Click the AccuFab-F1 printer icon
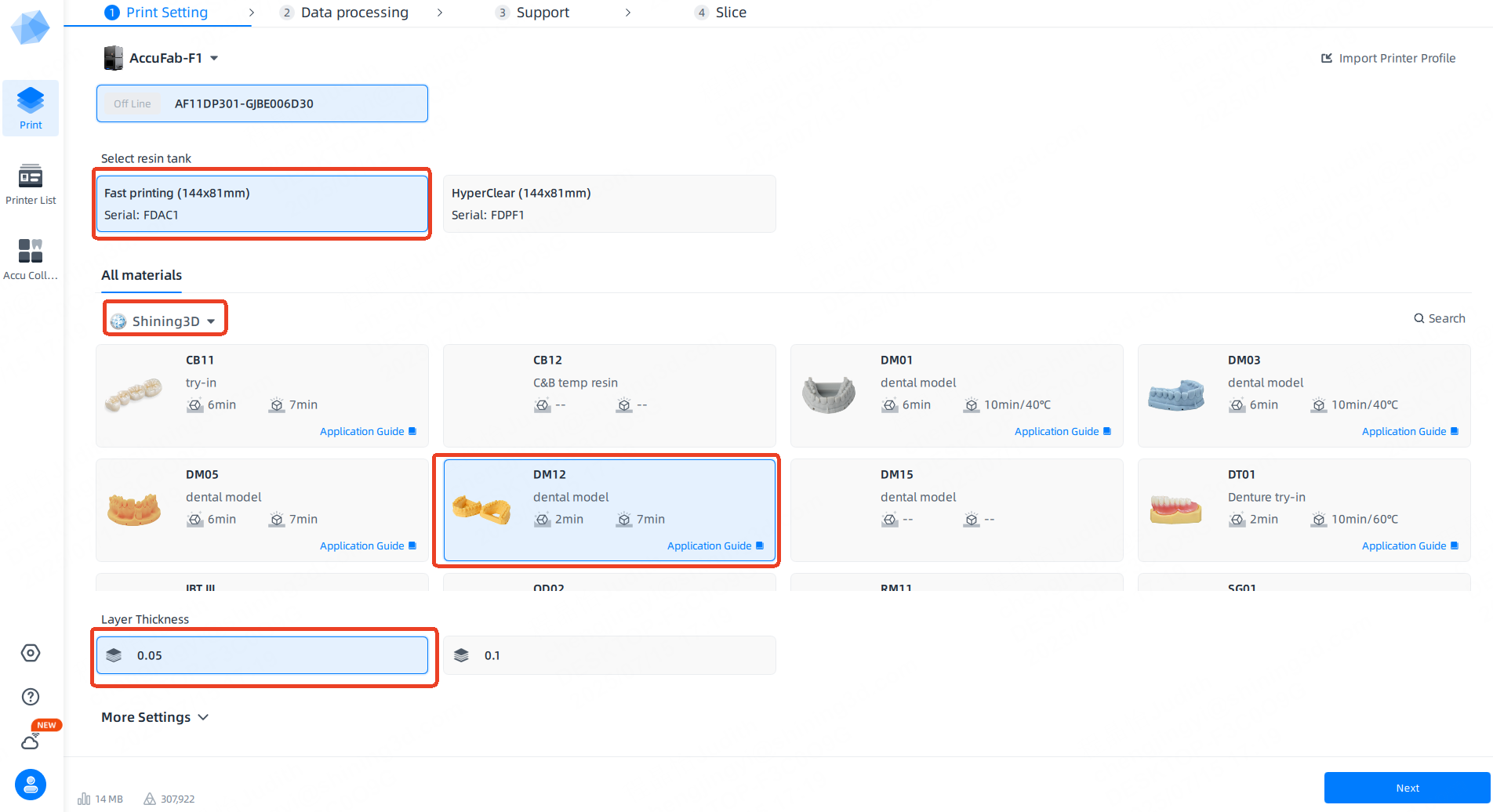1493x812 pixels. click(x=114, y=58)
